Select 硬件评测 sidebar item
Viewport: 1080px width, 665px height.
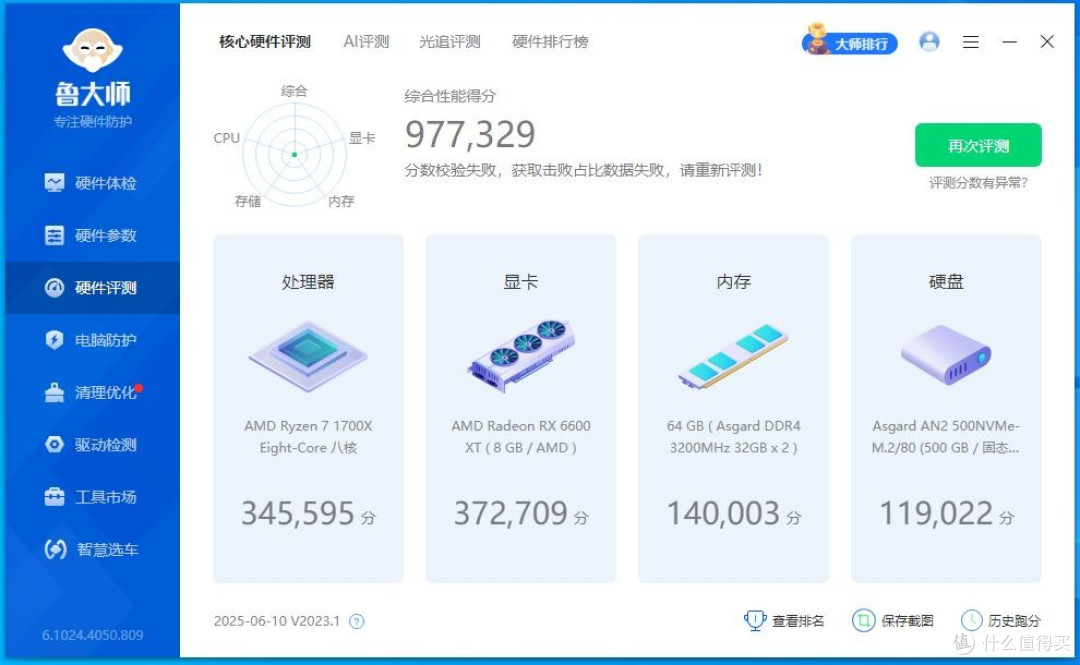coord(92,287)
